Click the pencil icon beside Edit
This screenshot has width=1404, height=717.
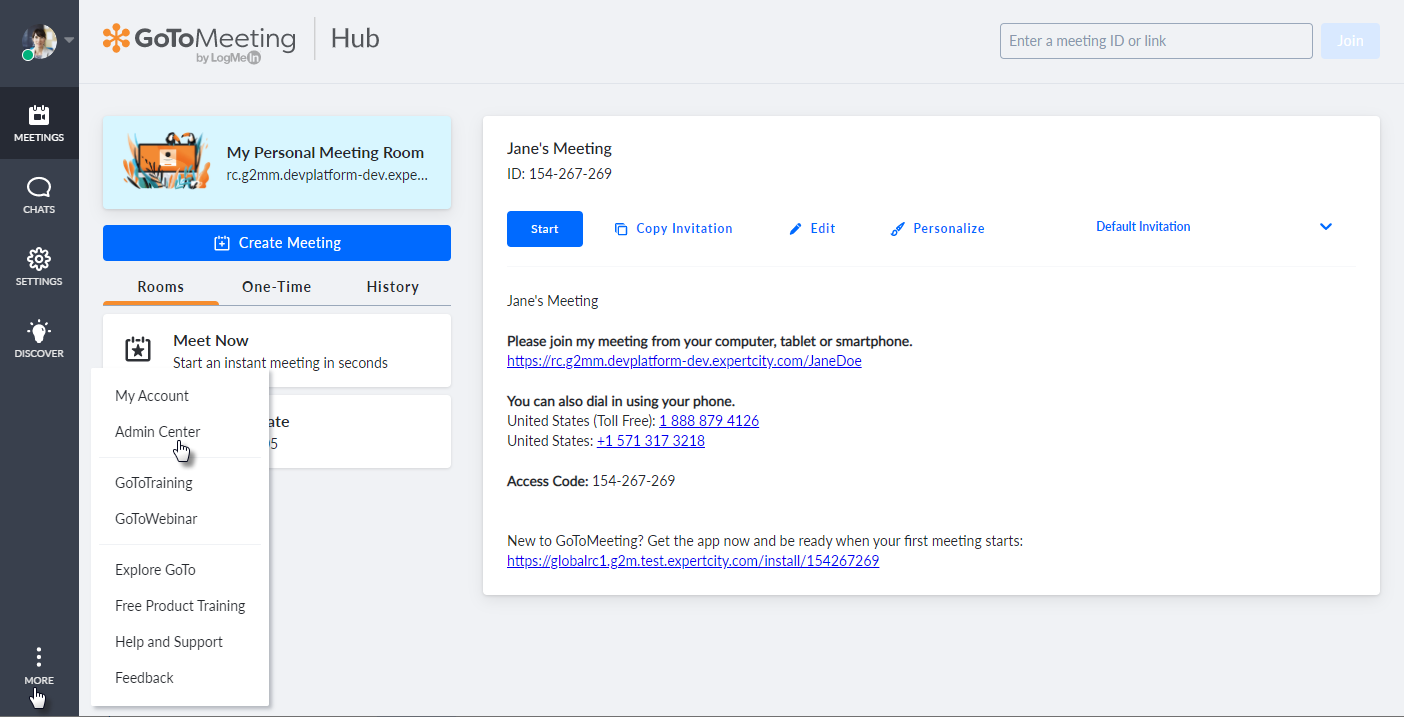pyautogui.click(x=796, y=229)
